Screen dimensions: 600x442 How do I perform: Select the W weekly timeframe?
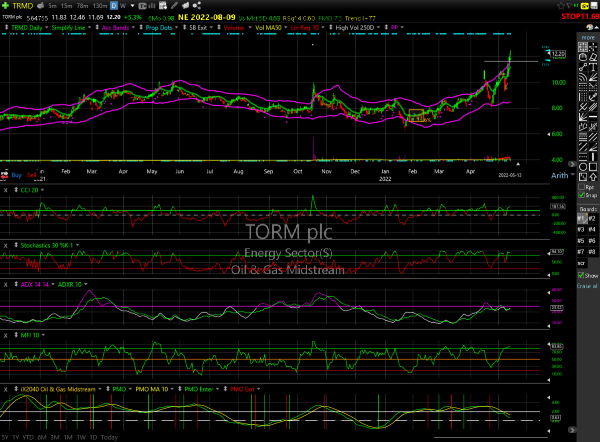(x=123, y=5)
